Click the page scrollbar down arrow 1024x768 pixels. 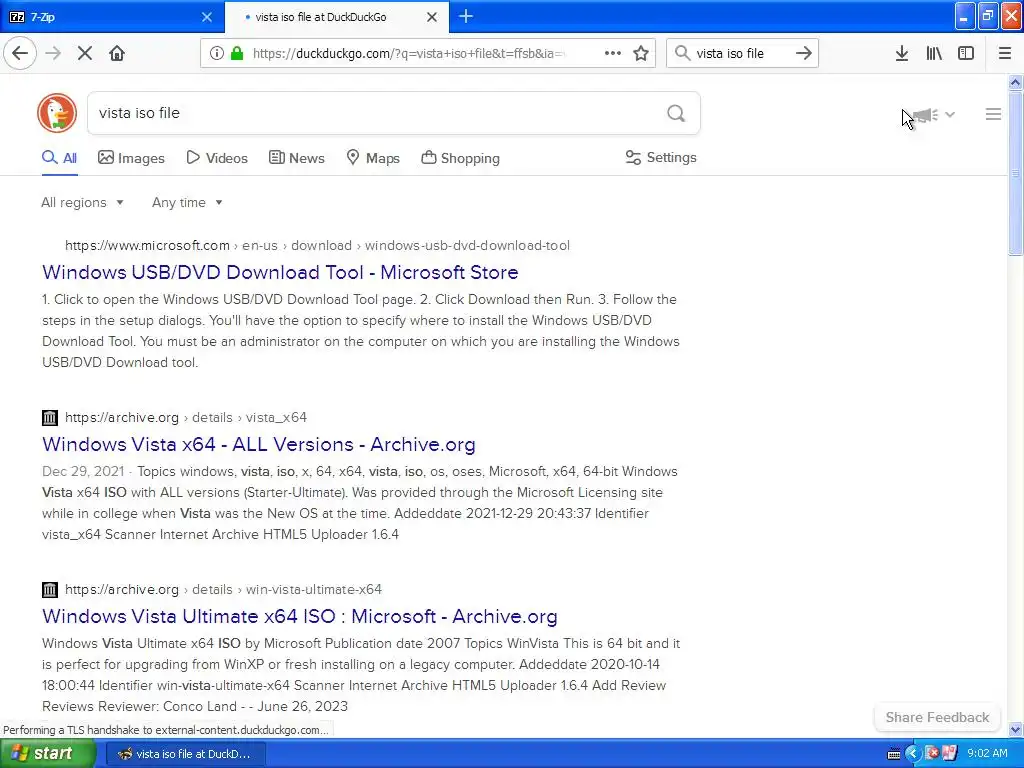pos(1015,729)
